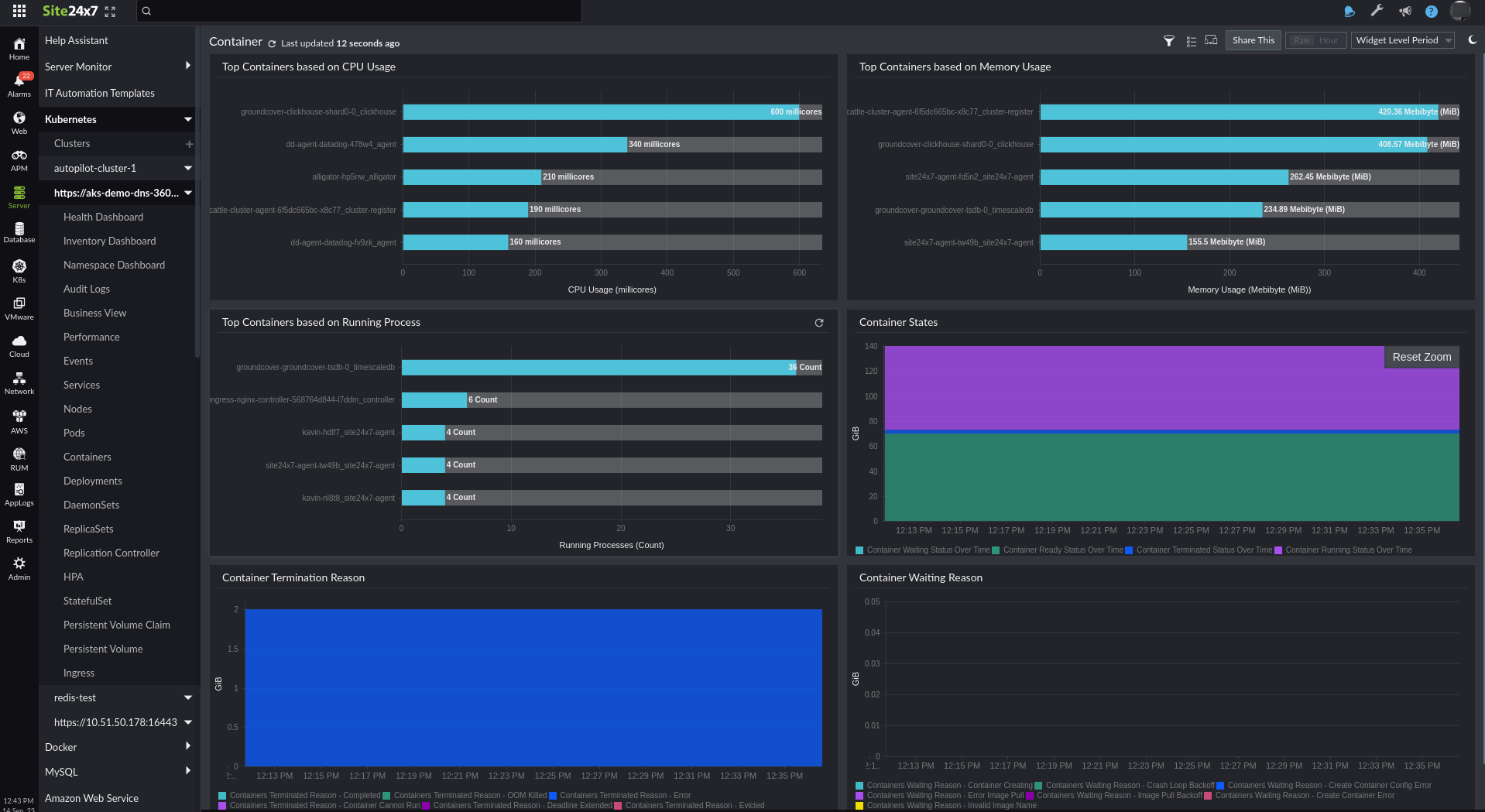This screenshot has height=812, width=1485.
Task: Open Database section in left rail
Action: tap(19, 233)
